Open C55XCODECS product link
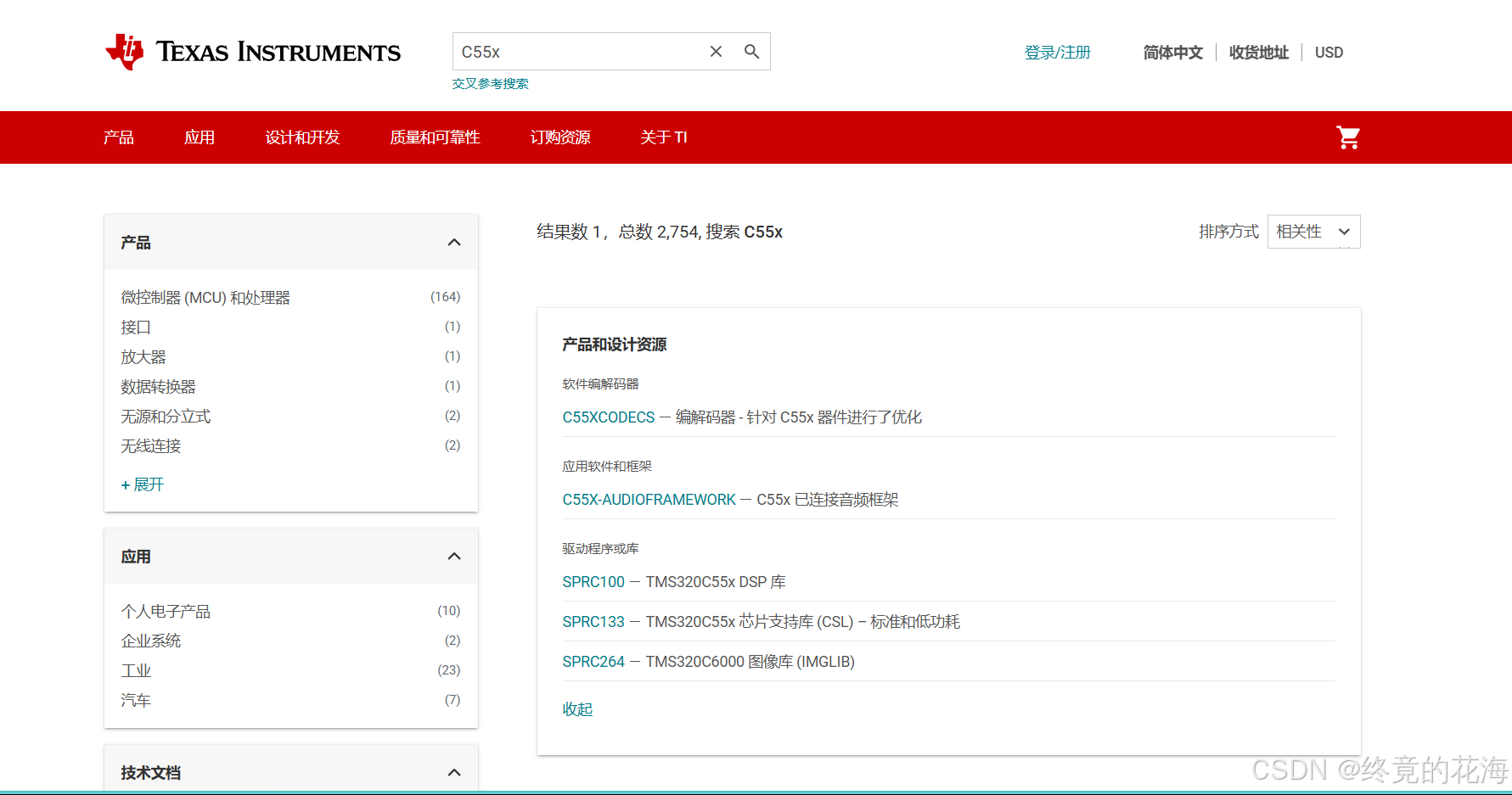 tap(609, 417)
